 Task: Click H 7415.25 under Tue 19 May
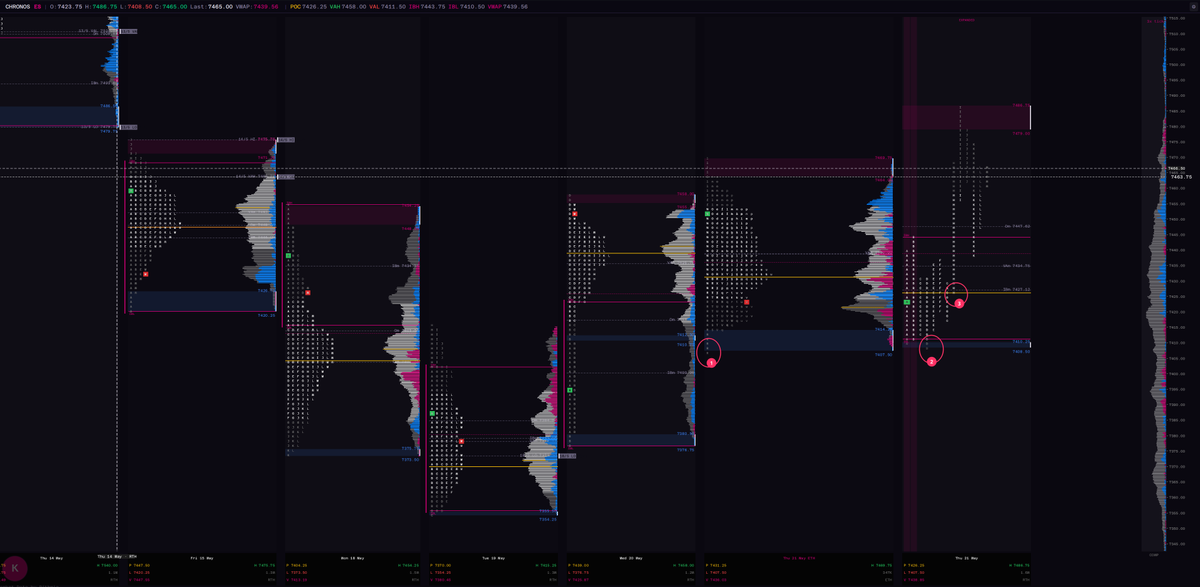pyautogui.click(x=547, y=565)
